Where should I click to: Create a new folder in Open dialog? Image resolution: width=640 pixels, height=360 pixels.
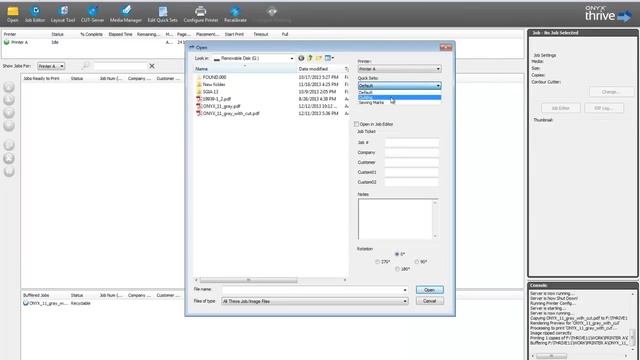[x=319, y=58]
